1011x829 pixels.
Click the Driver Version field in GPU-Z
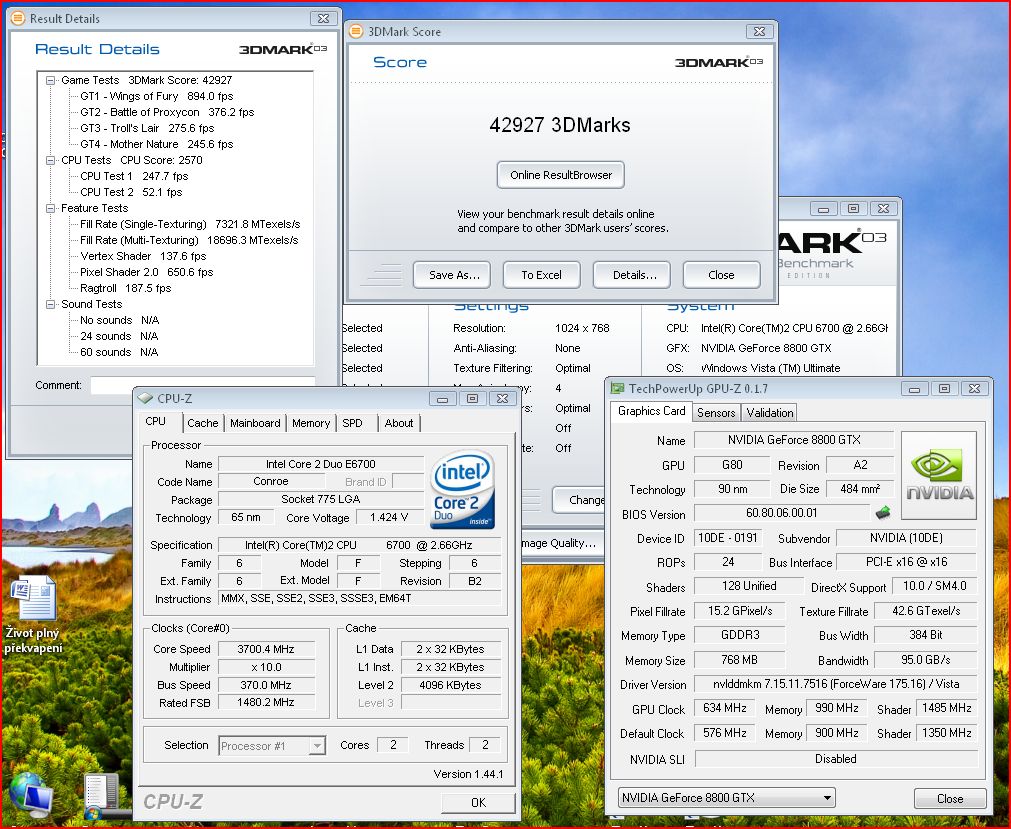[836, 684]
